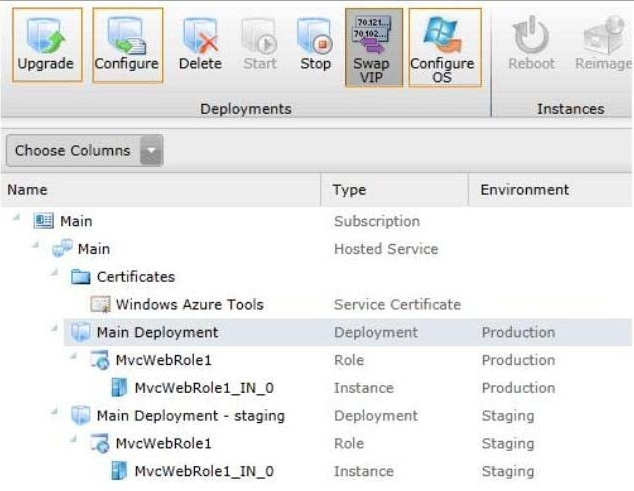Click the Main hosted service icon

[62, 248]
